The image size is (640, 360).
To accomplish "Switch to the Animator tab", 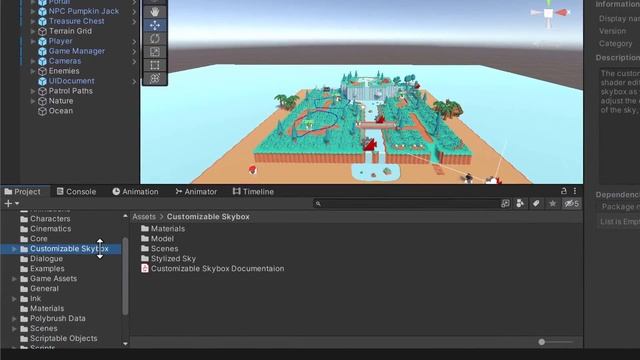I will point(196,191).
